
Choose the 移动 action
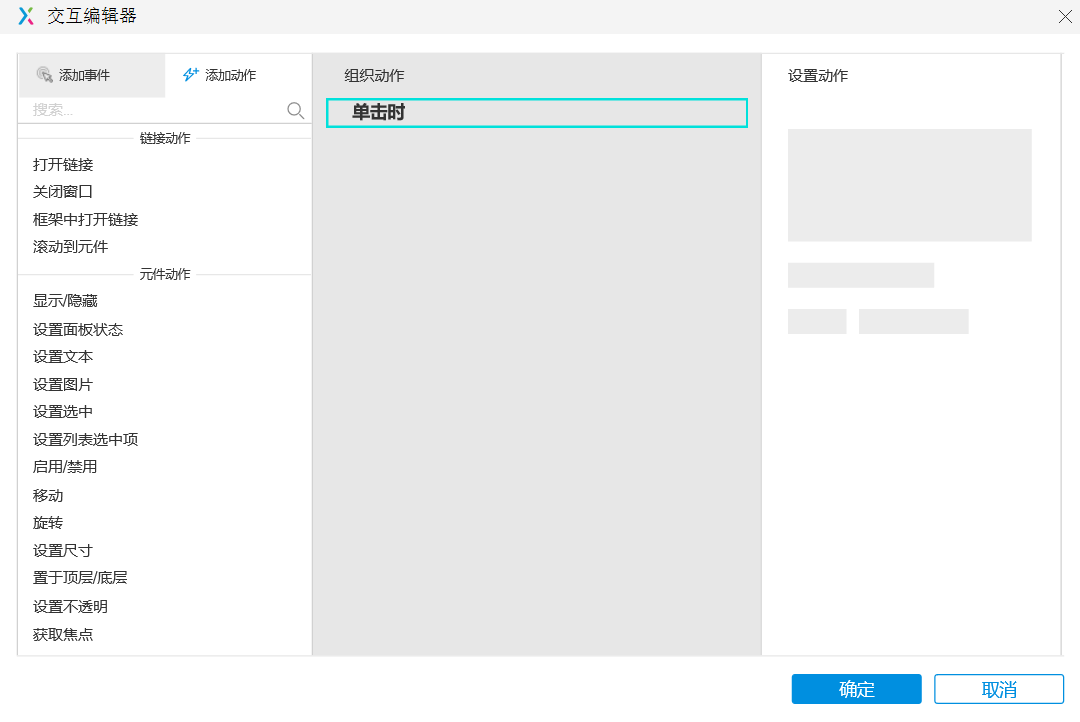[48, 496]
